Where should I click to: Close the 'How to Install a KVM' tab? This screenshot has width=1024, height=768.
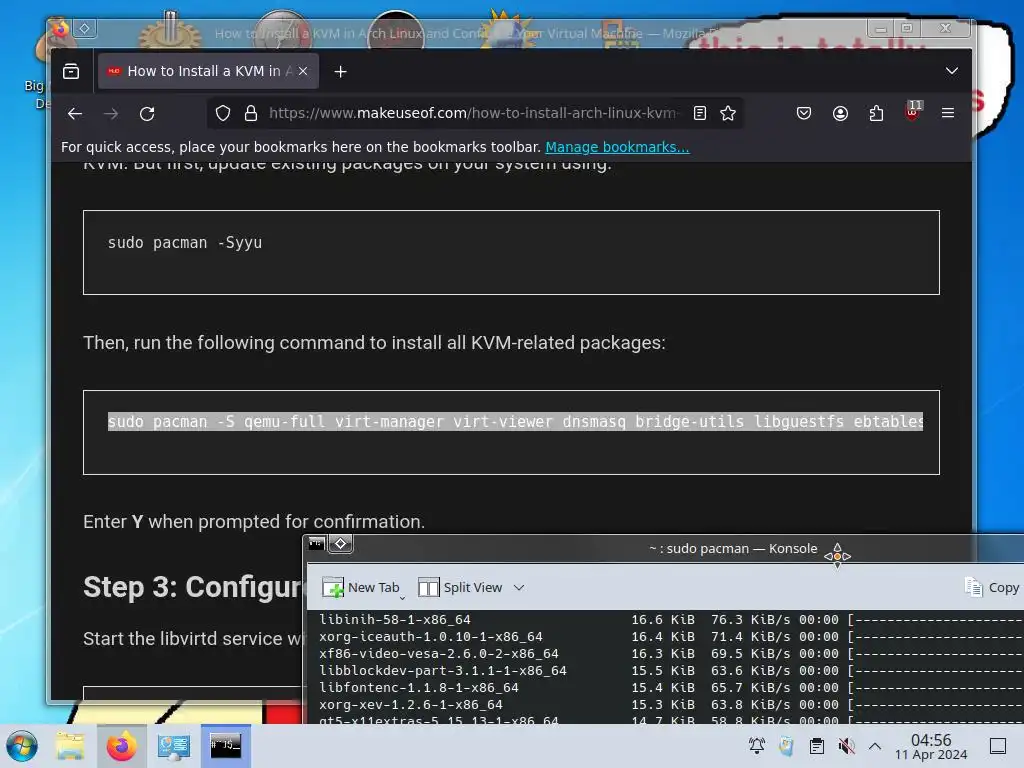click(x=303, y=71)
